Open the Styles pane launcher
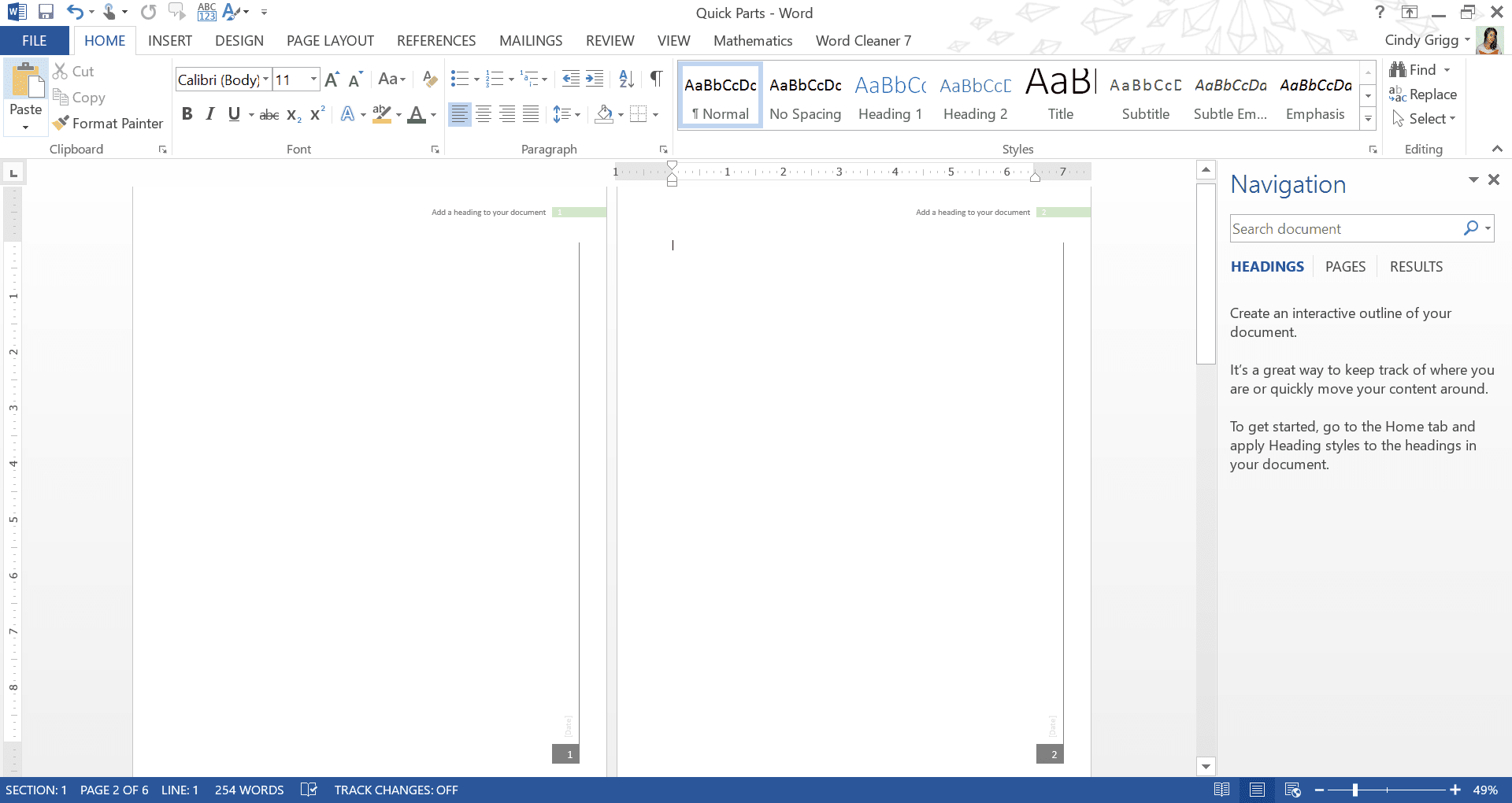The height and width of the screenshot is (803, 1512). pos(1373,150)
